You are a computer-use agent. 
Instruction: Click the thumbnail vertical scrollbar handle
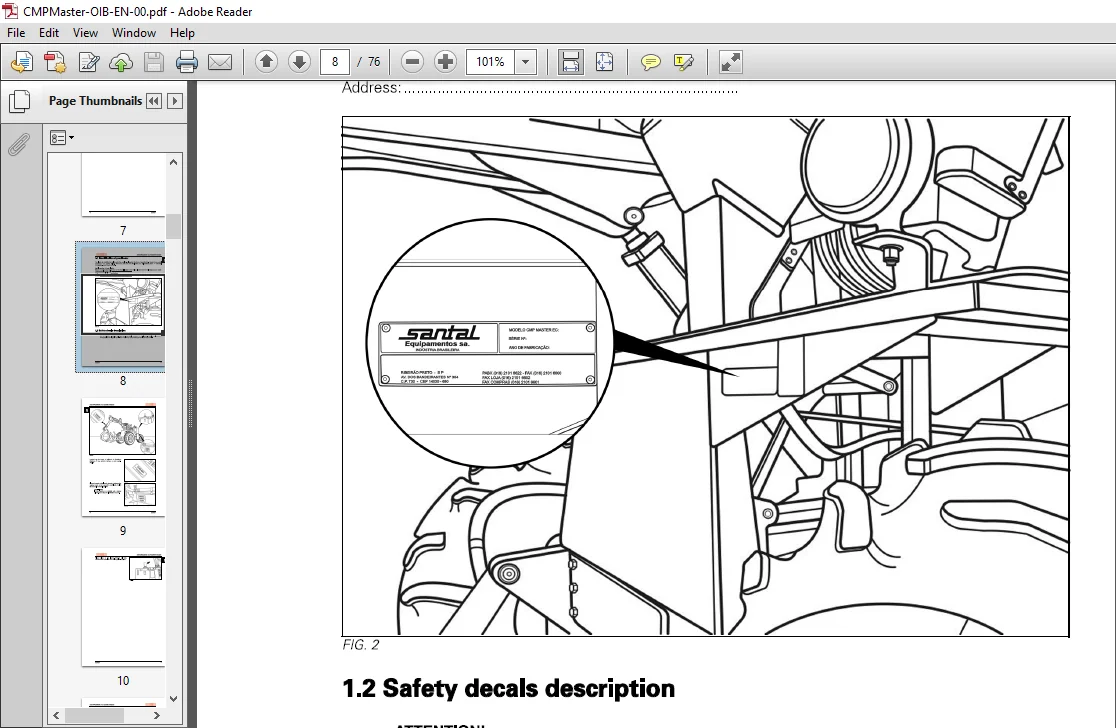coord(174,226)
